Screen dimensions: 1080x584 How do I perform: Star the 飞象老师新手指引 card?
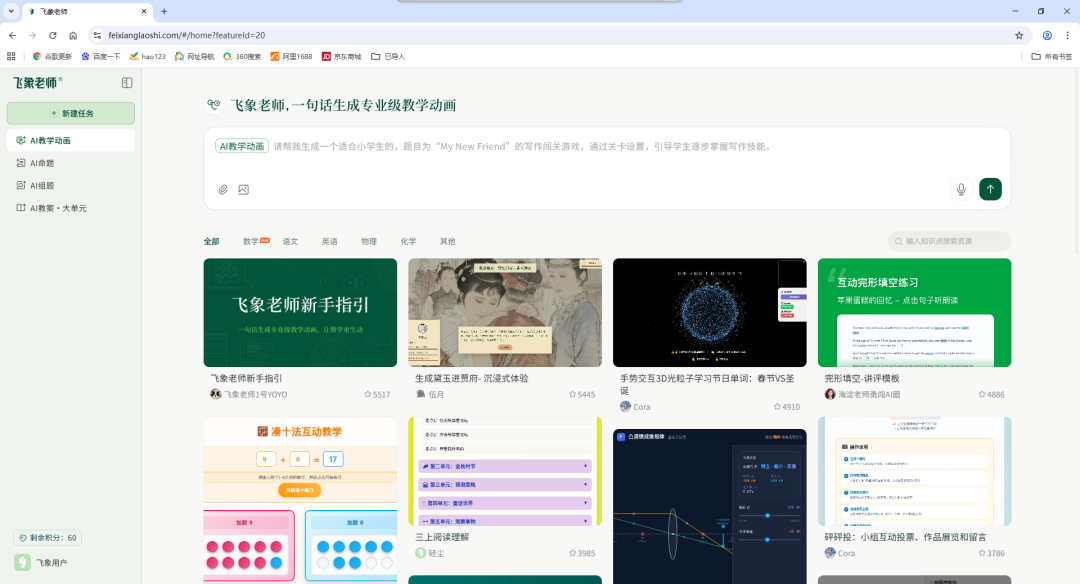[x=368, y=394]
